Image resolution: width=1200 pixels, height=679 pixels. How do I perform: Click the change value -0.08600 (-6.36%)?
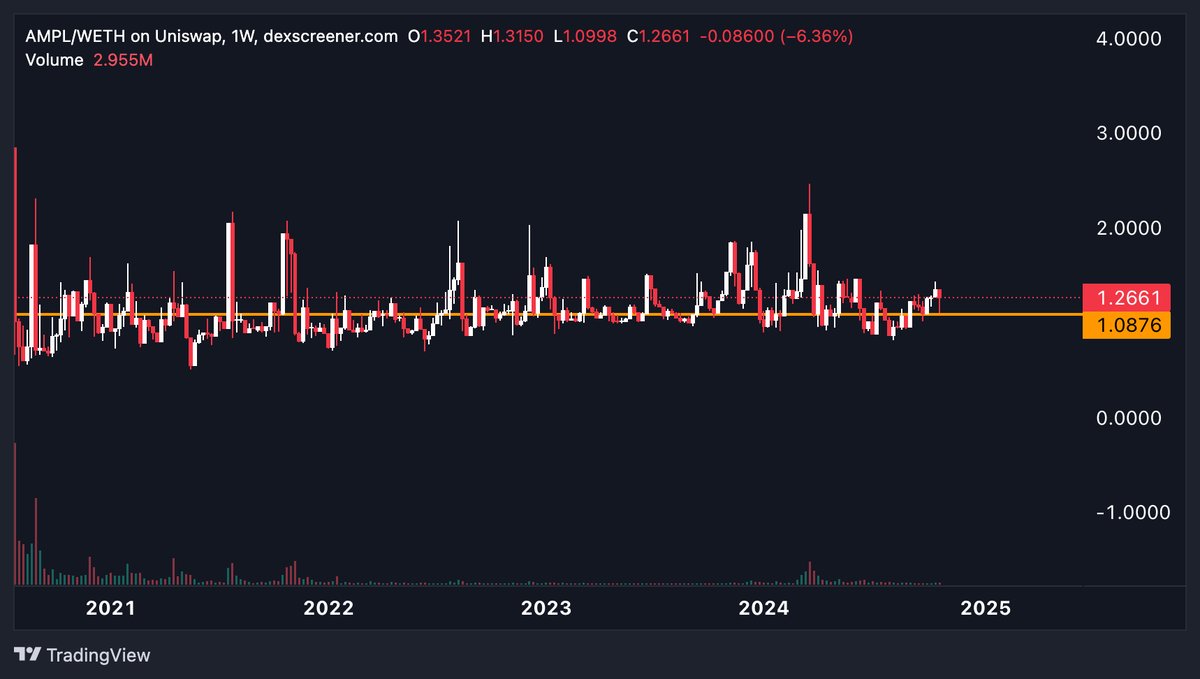click(775, 37)
